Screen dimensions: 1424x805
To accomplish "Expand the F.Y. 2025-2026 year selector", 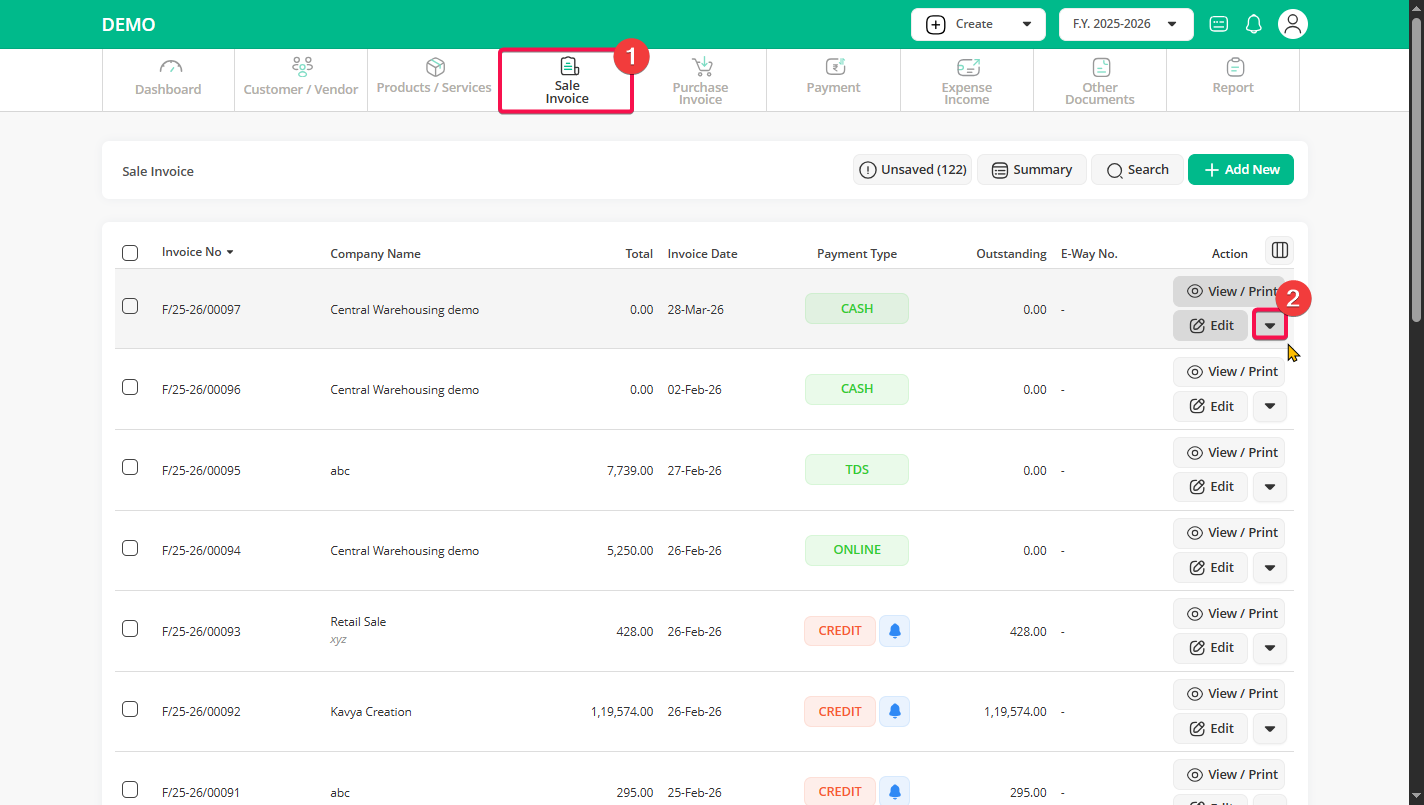I will (x=1125, y=24).
